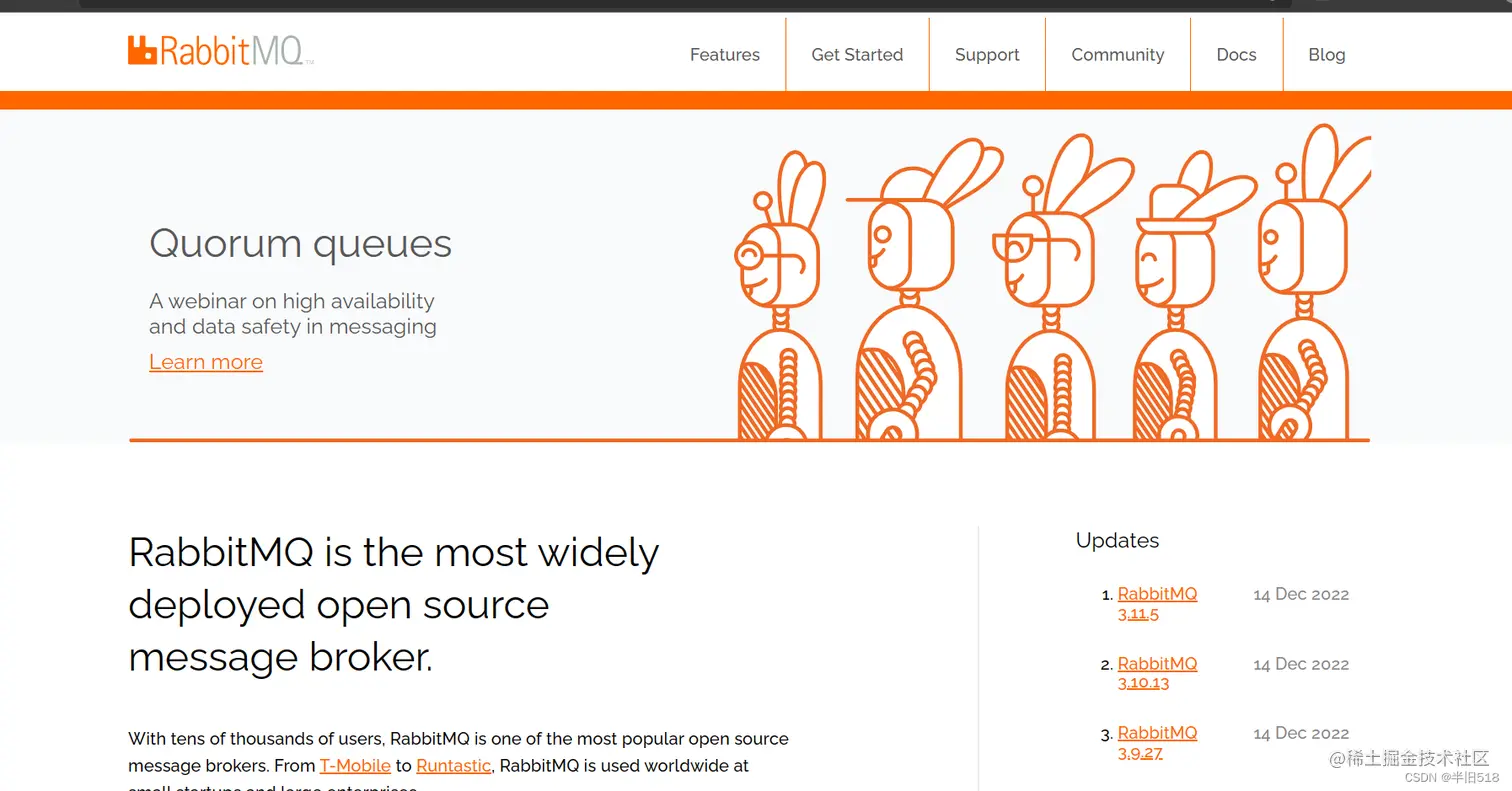Click the Updates sidebar heading
This screenshot has width=1512, height=791.
(1117, 540)
